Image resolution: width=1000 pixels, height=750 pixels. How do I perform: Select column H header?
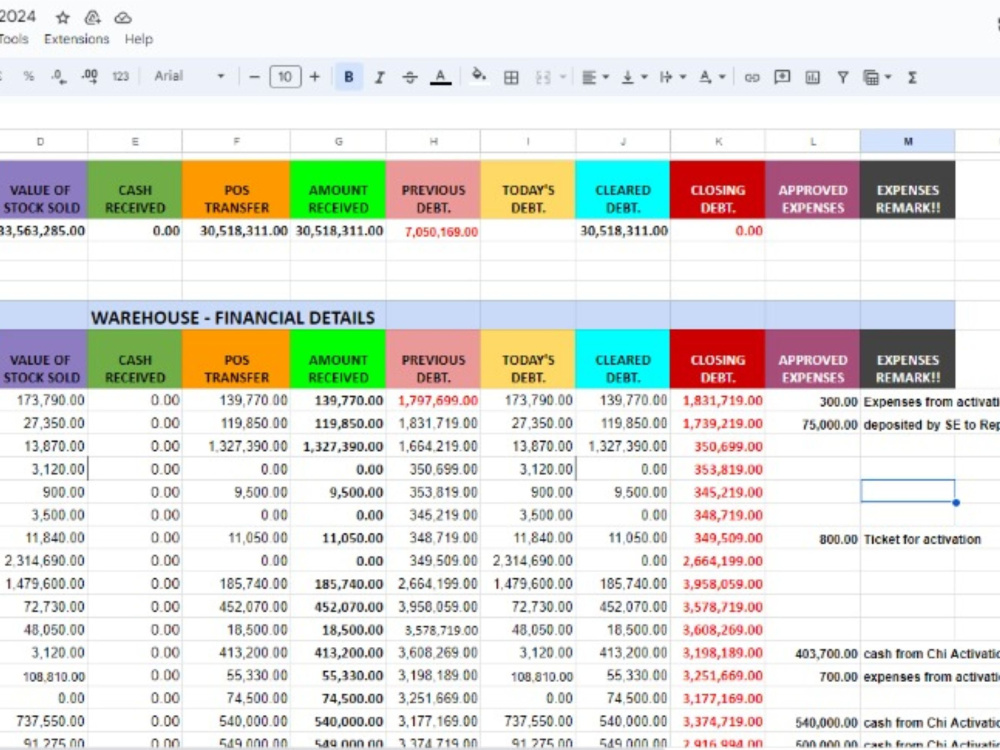433,142
